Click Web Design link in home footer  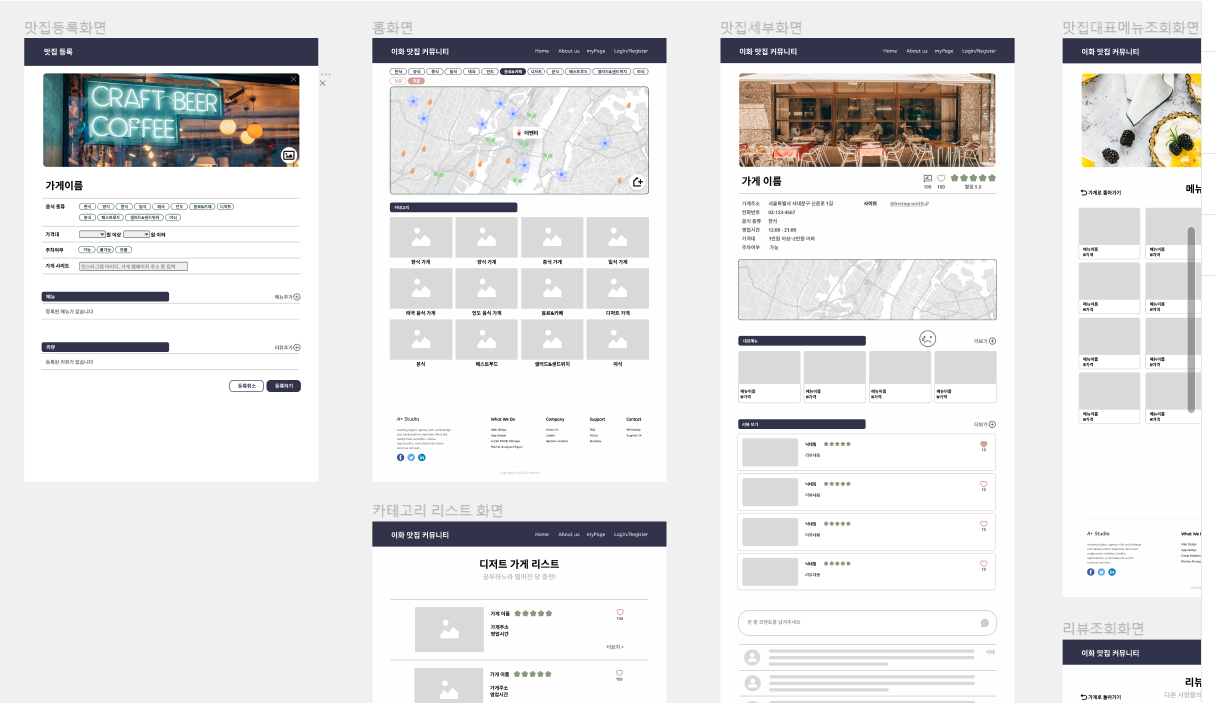[x=499, y=429]
